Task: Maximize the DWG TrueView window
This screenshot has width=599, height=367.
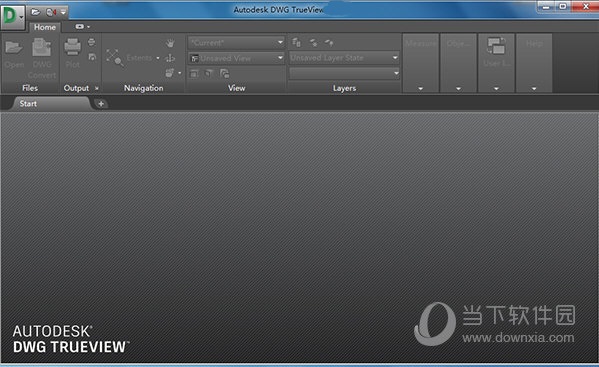Action: (x=563, y=6)
